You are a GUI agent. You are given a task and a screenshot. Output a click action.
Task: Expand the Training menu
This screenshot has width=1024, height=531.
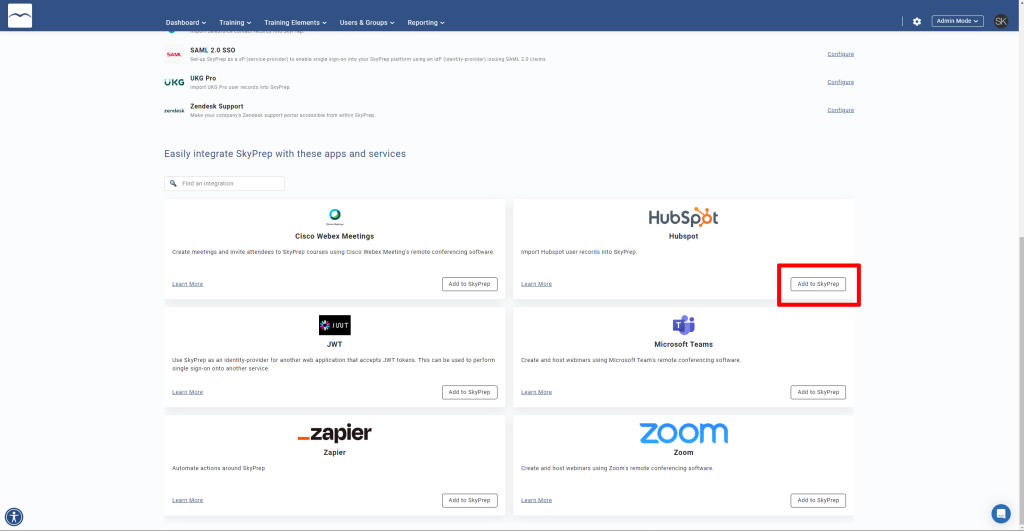click(x=235, y=22)
